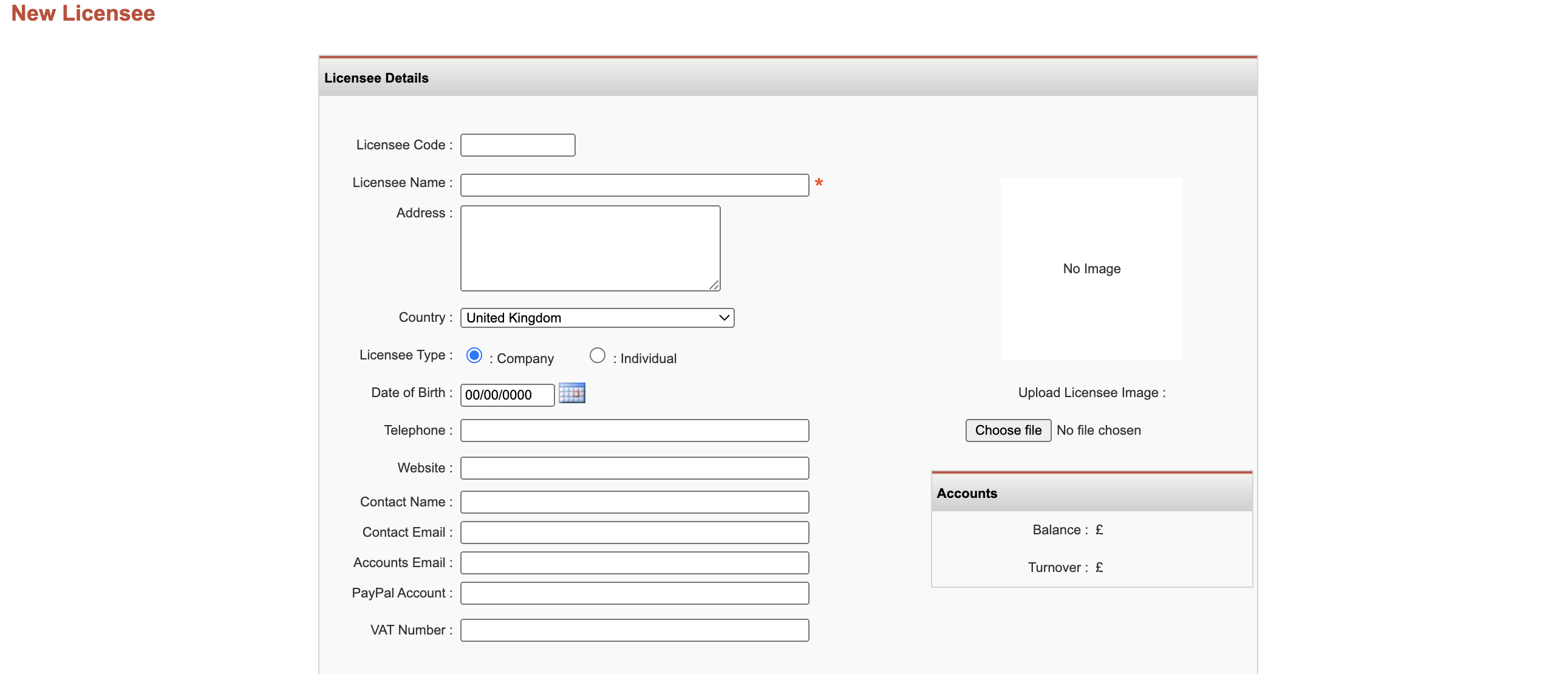Viewport: 1568px width, 674px height.
Task: Focus the PayPal Account field
Action: click(x=634, y=594)
